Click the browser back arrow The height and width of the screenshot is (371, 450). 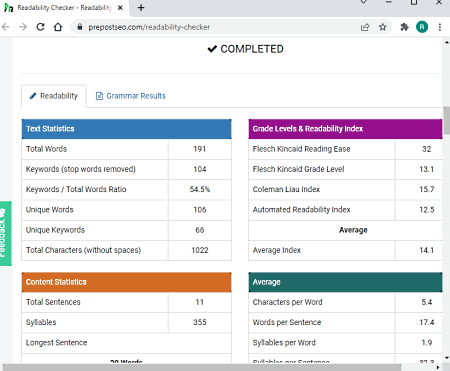pos(6,27)
